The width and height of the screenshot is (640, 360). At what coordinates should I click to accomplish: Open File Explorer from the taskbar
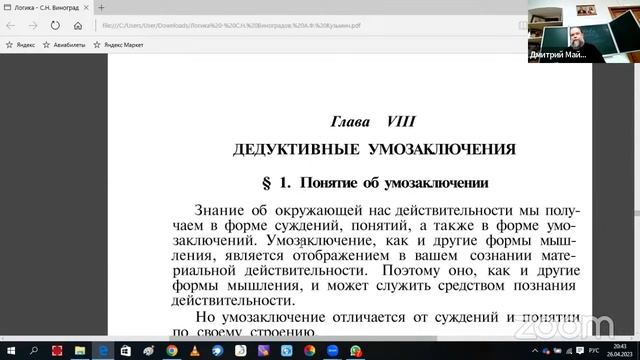coord(80,351)
